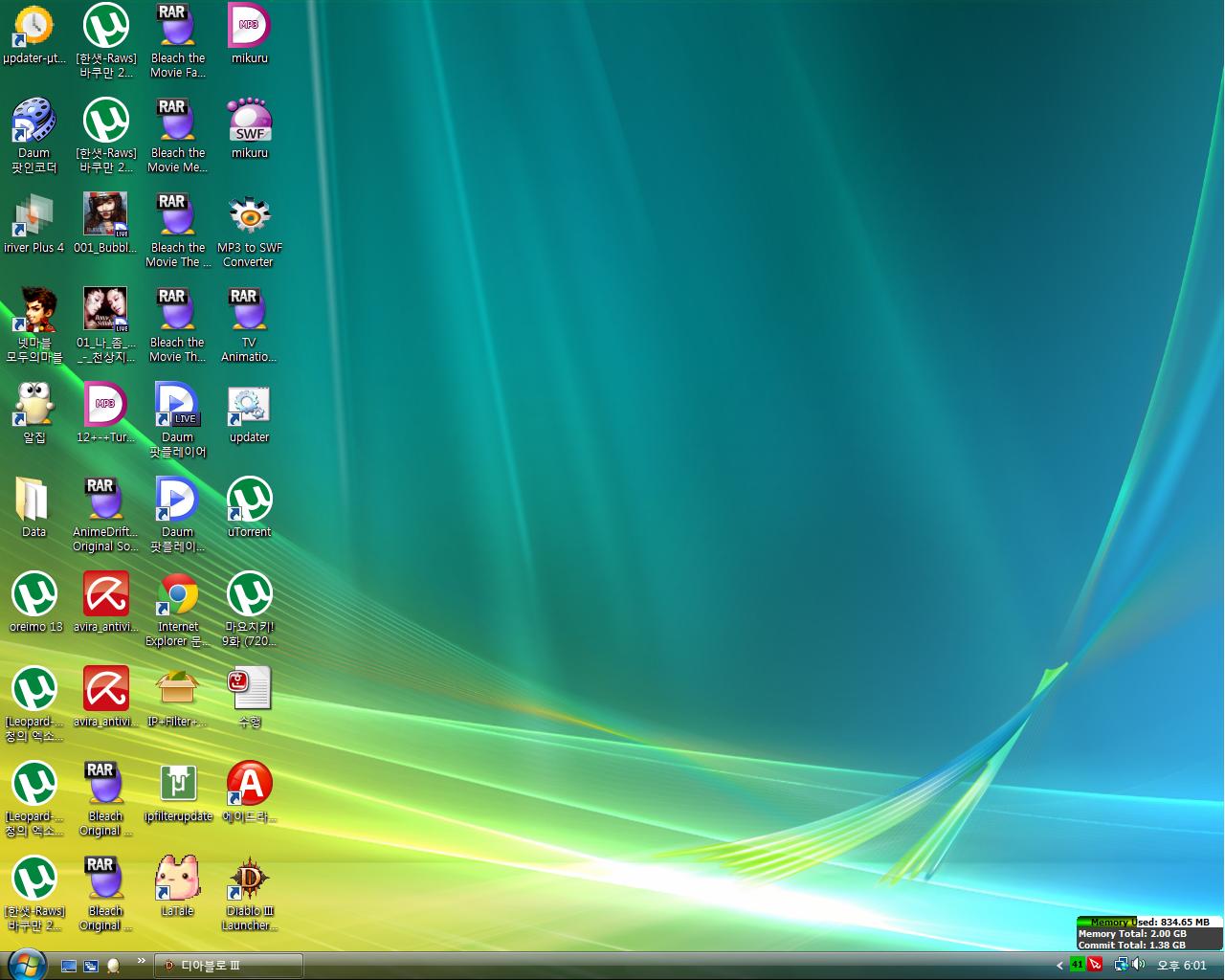This screenshot has width=1225, height=980.
Task: Open the Windows Start menu orb
Action: coord(26,964)
